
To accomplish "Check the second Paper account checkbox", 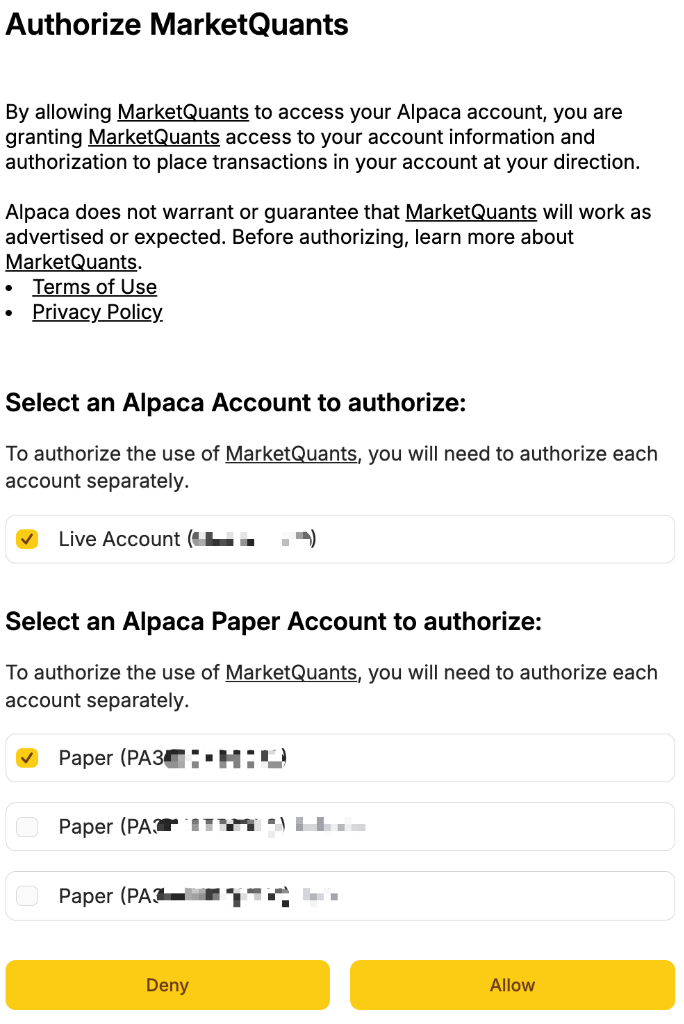I will [27, 826].
